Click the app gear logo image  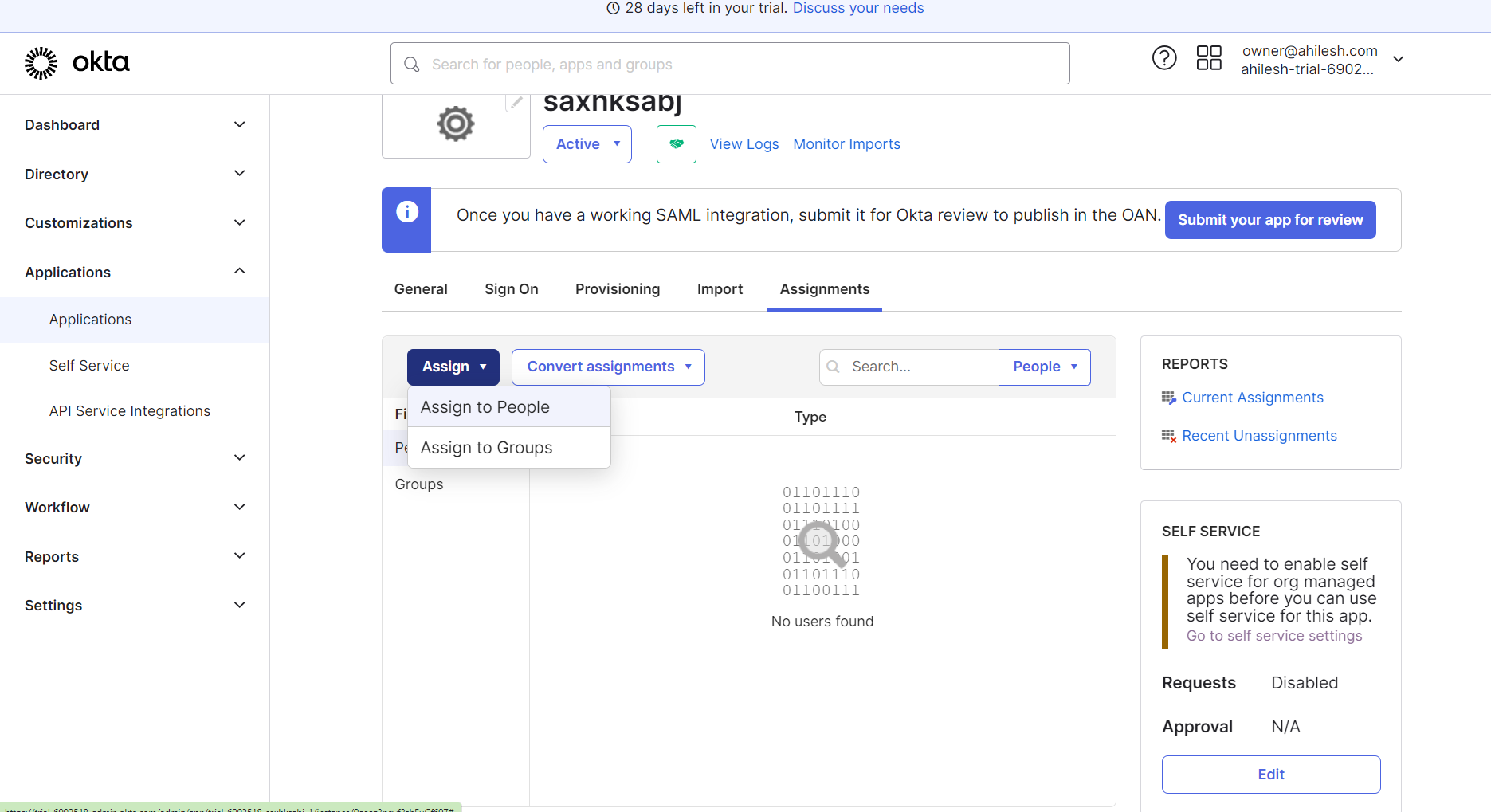456,124
